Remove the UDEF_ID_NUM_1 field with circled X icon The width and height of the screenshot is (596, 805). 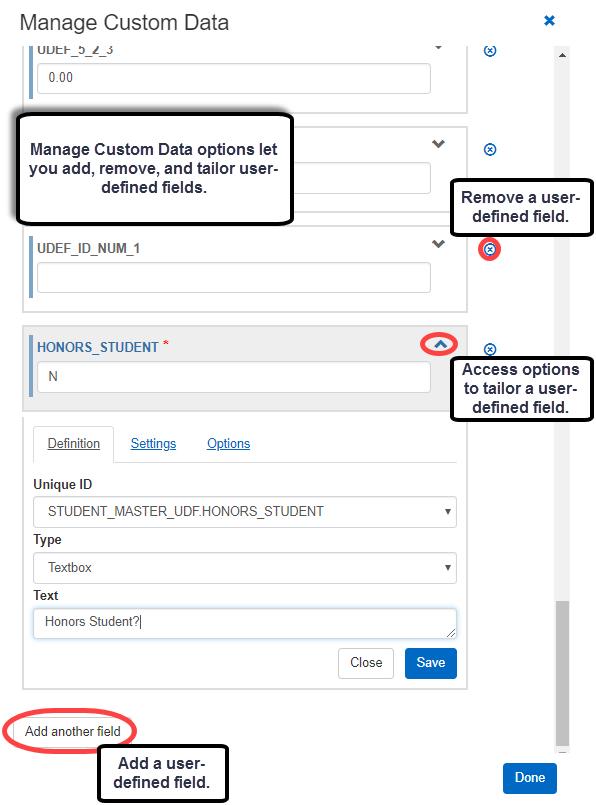tap(490, 250)
